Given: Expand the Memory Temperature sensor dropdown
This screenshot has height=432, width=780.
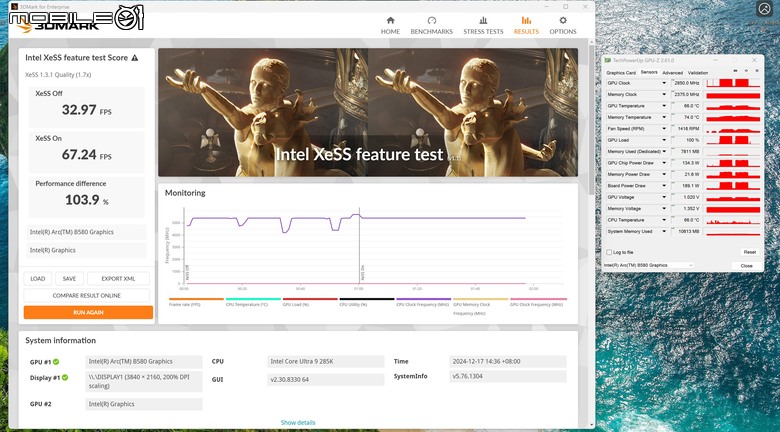Looking at the screenshot, I should click(664, 117).
